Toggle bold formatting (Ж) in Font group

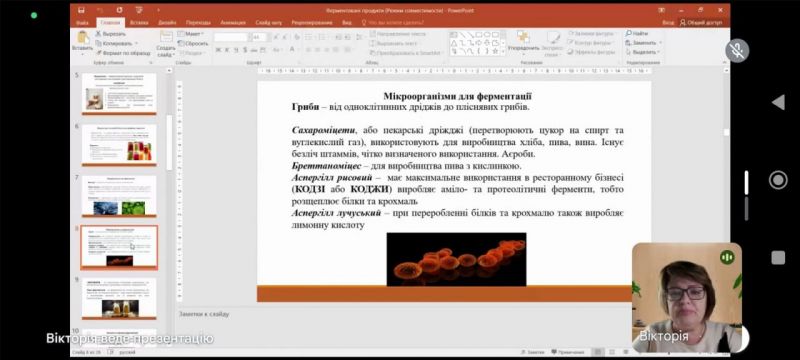218,50
